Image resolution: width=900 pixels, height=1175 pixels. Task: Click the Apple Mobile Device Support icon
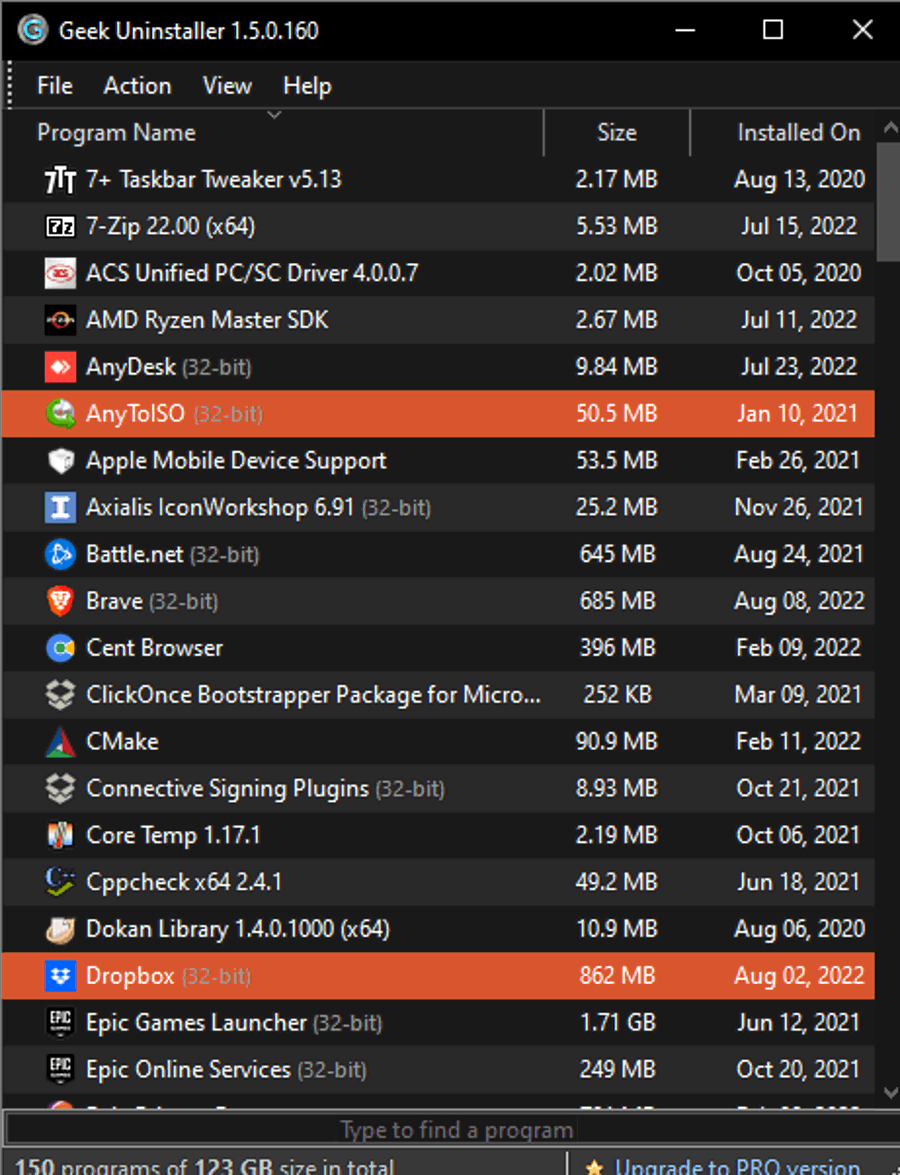pos(60,461)
